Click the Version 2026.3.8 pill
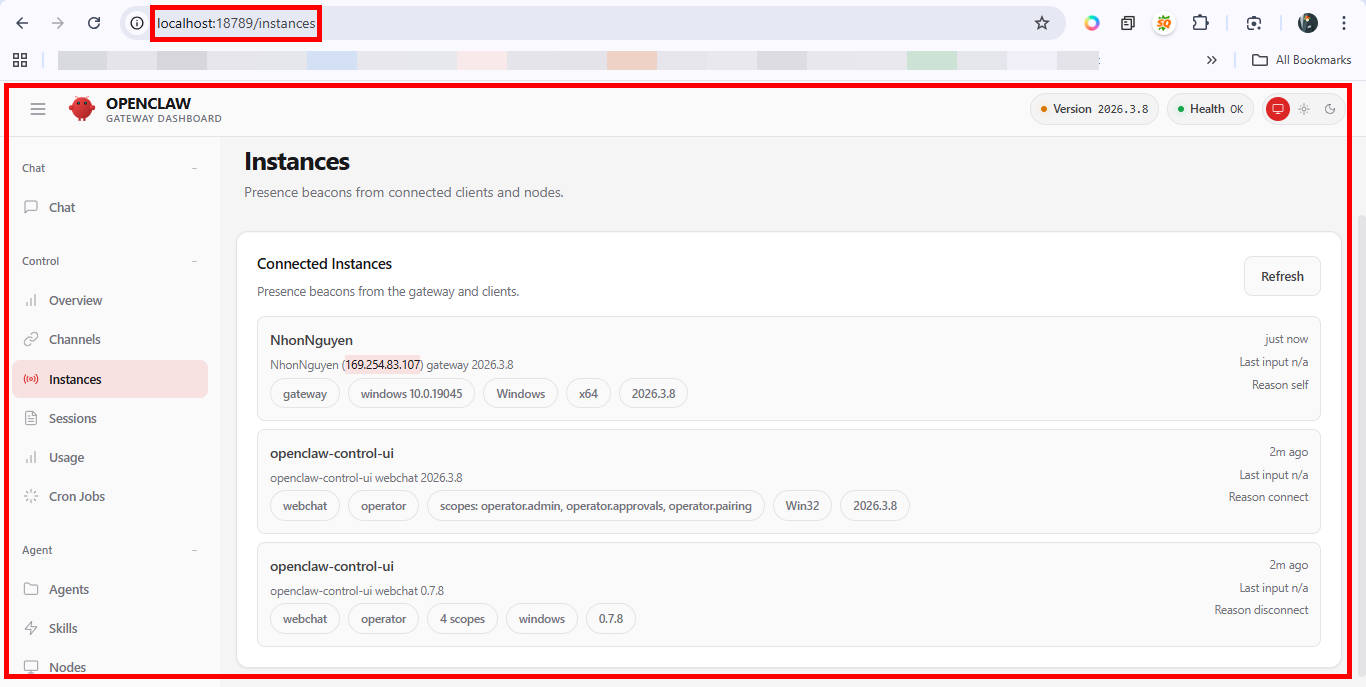Screen dimensions: 1366x687 tap(1095, 109)
